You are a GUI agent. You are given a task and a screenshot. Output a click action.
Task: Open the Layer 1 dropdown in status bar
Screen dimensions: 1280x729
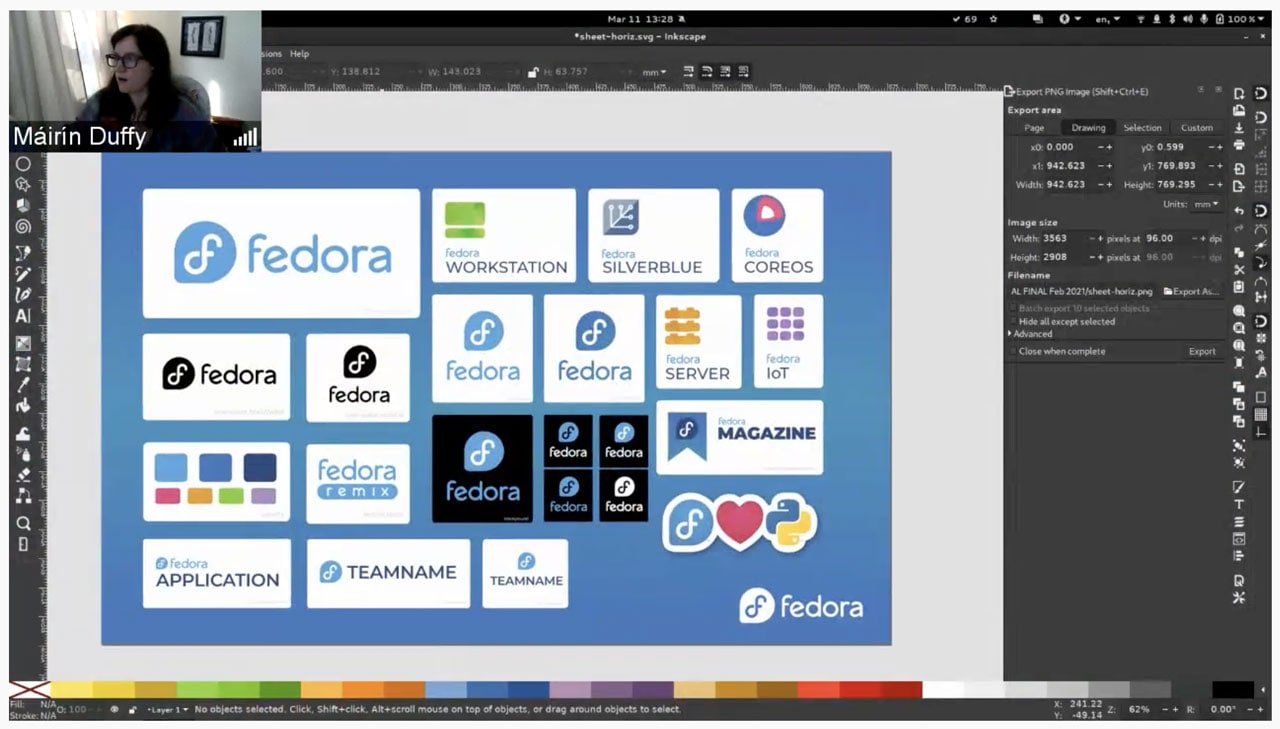(168, 709)
